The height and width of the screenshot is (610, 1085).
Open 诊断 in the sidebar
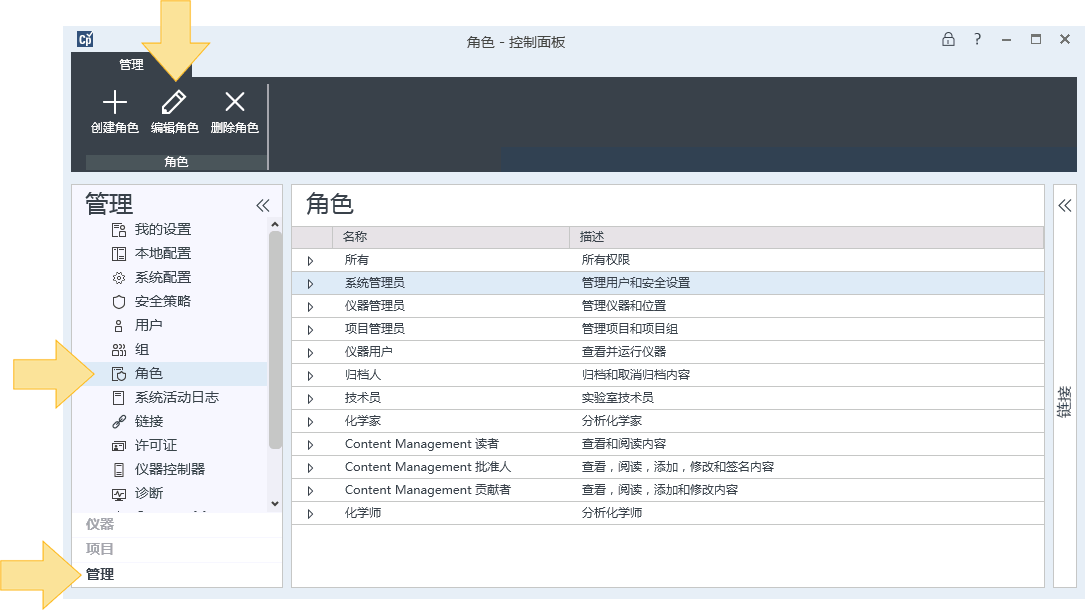[x=148, y=493]
